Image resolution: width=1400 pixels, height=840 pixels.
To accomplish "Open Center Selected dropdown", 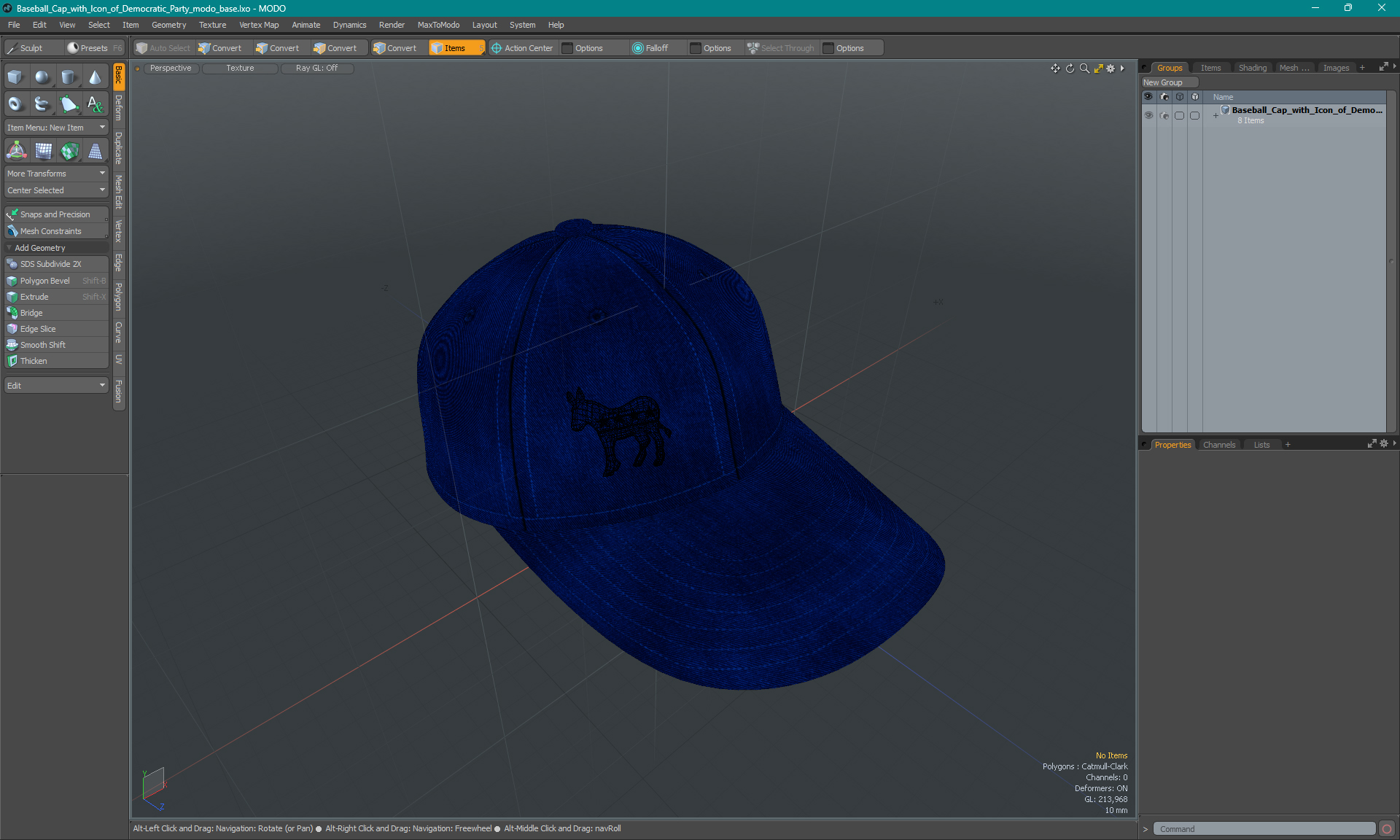I will [x=56, y=190].
